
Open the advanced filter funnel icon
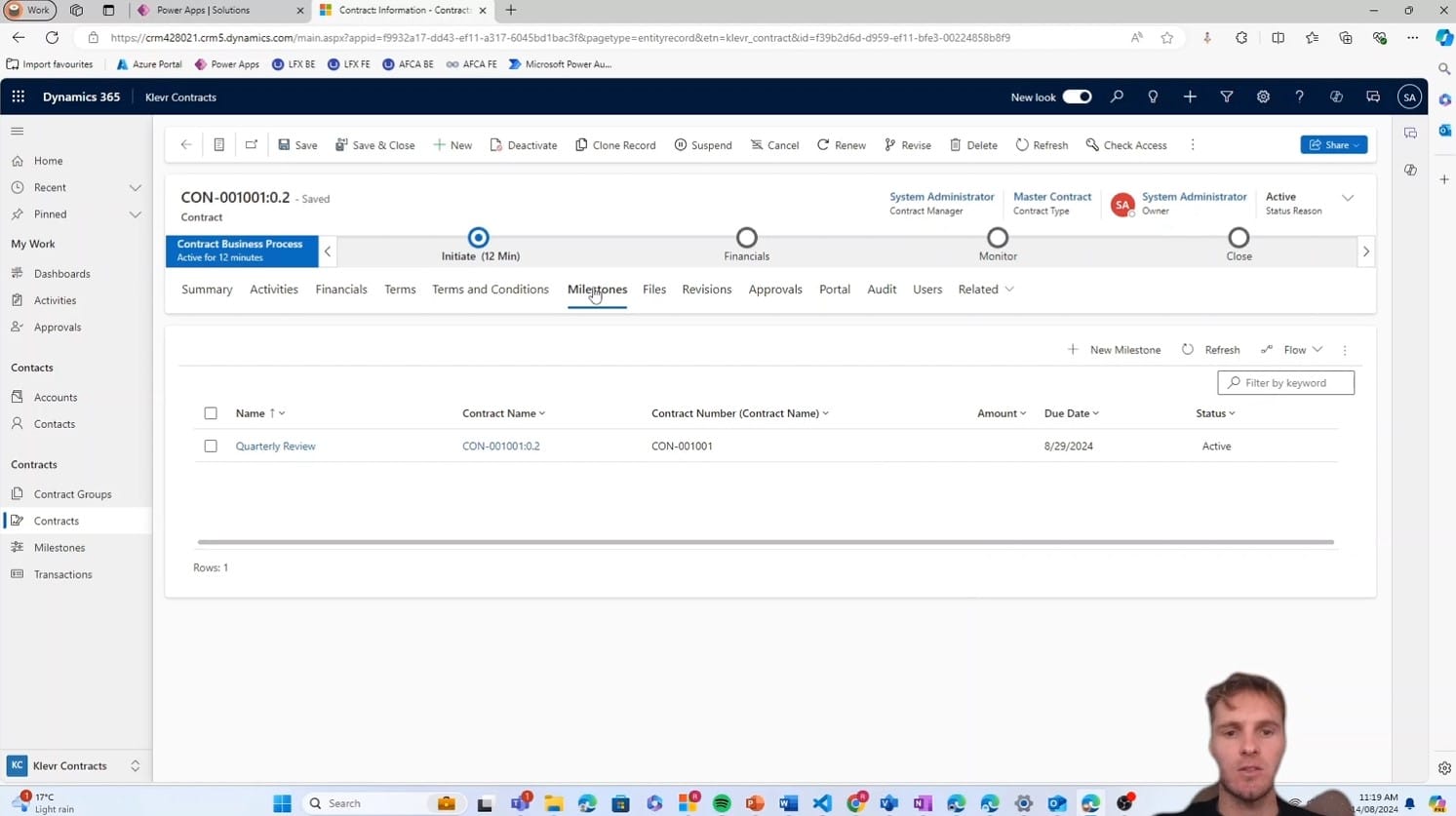[x=1227, y=97]
